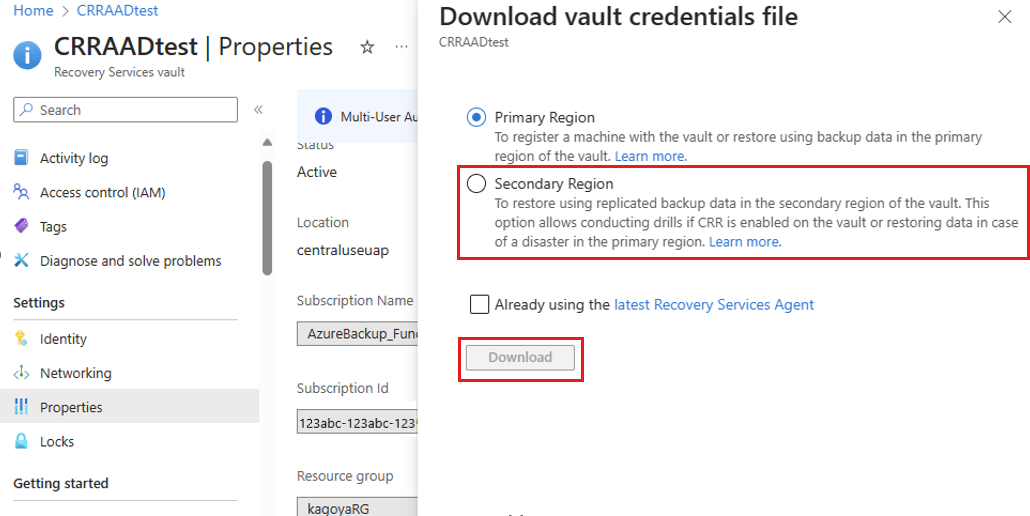Open the Networking icon
Screen dimensions: 1030x516
(21, 373)
